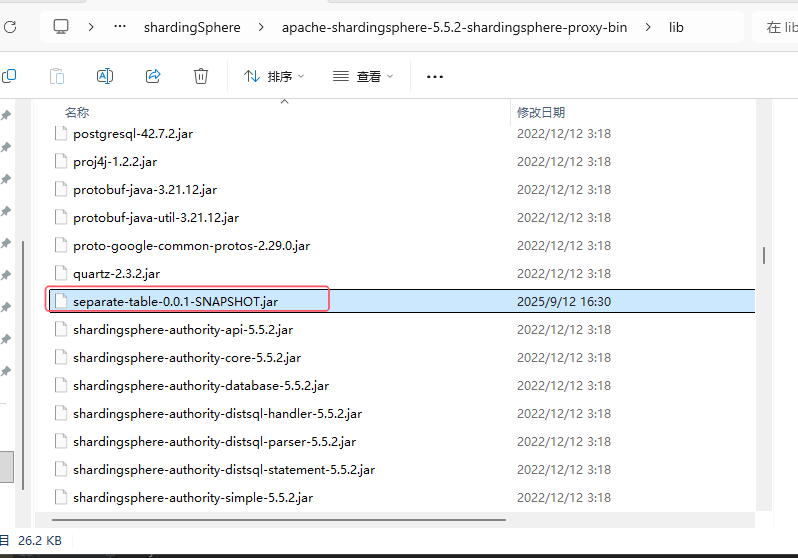Viewport: 798px width, 558px height.
Task: Select shardingsphere-authority-database-5.5.2.jar
Action: click(201, 386)
